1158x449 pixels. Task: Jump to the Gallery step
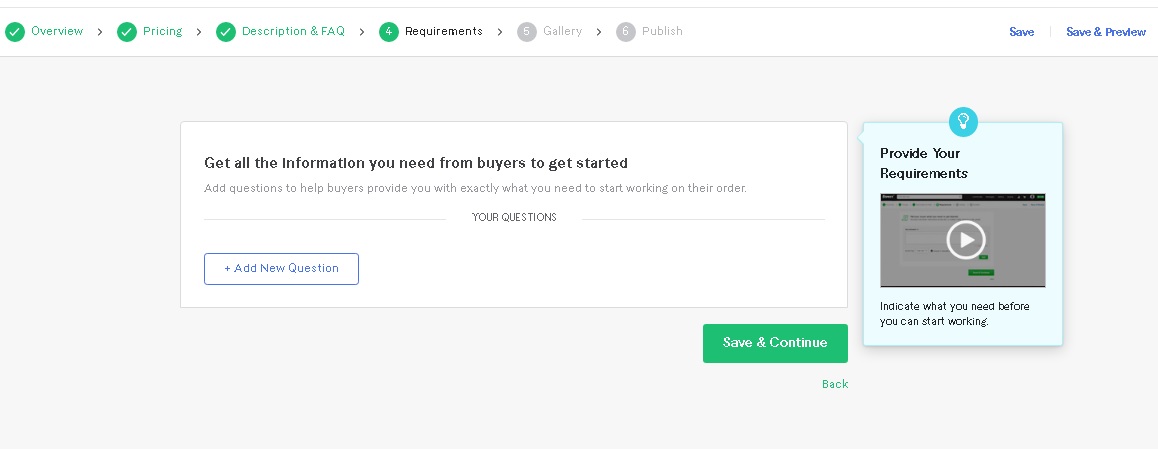pos(563,31)
